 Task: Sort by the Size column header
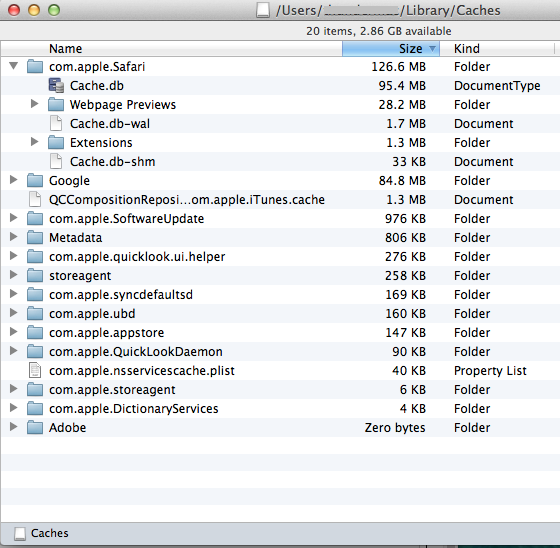391,49
